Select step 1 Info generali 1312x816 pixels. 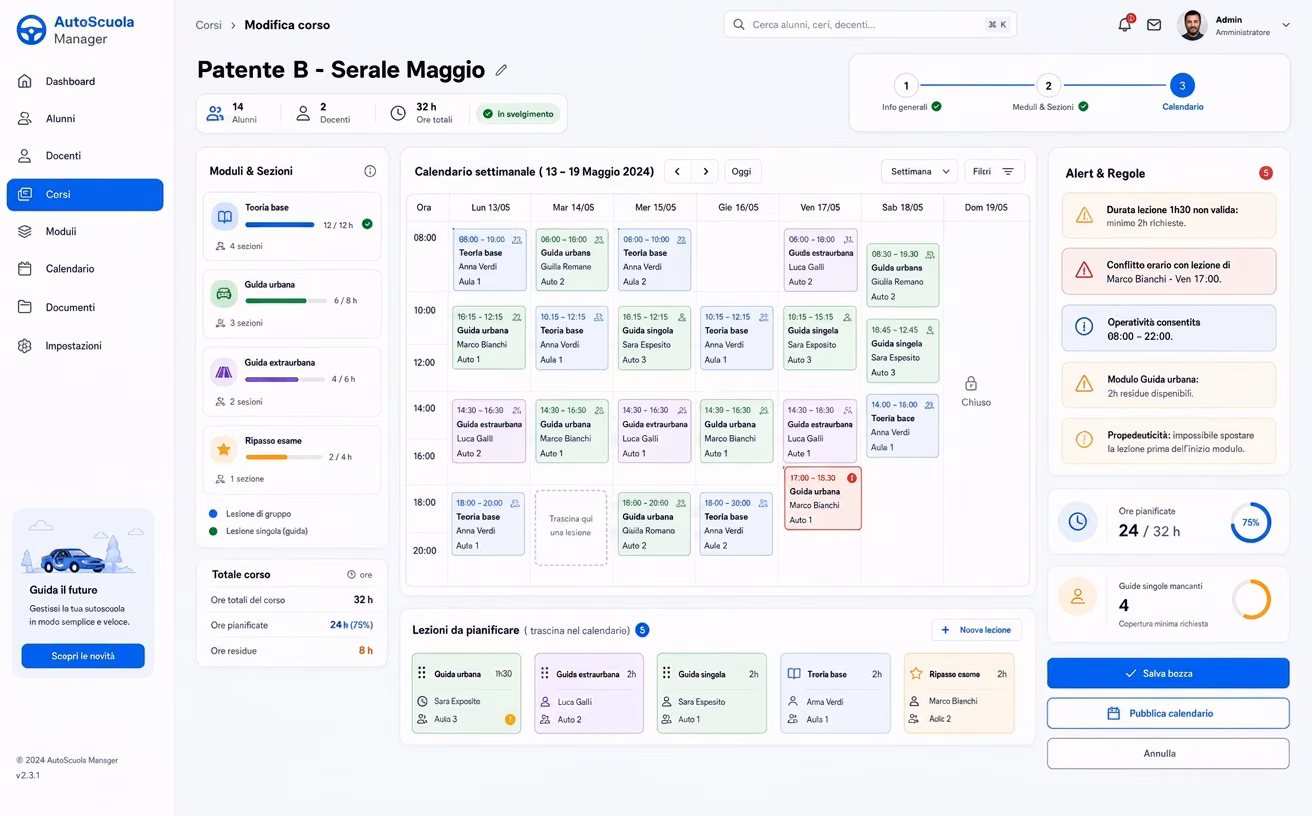click(x=905, y=86)
